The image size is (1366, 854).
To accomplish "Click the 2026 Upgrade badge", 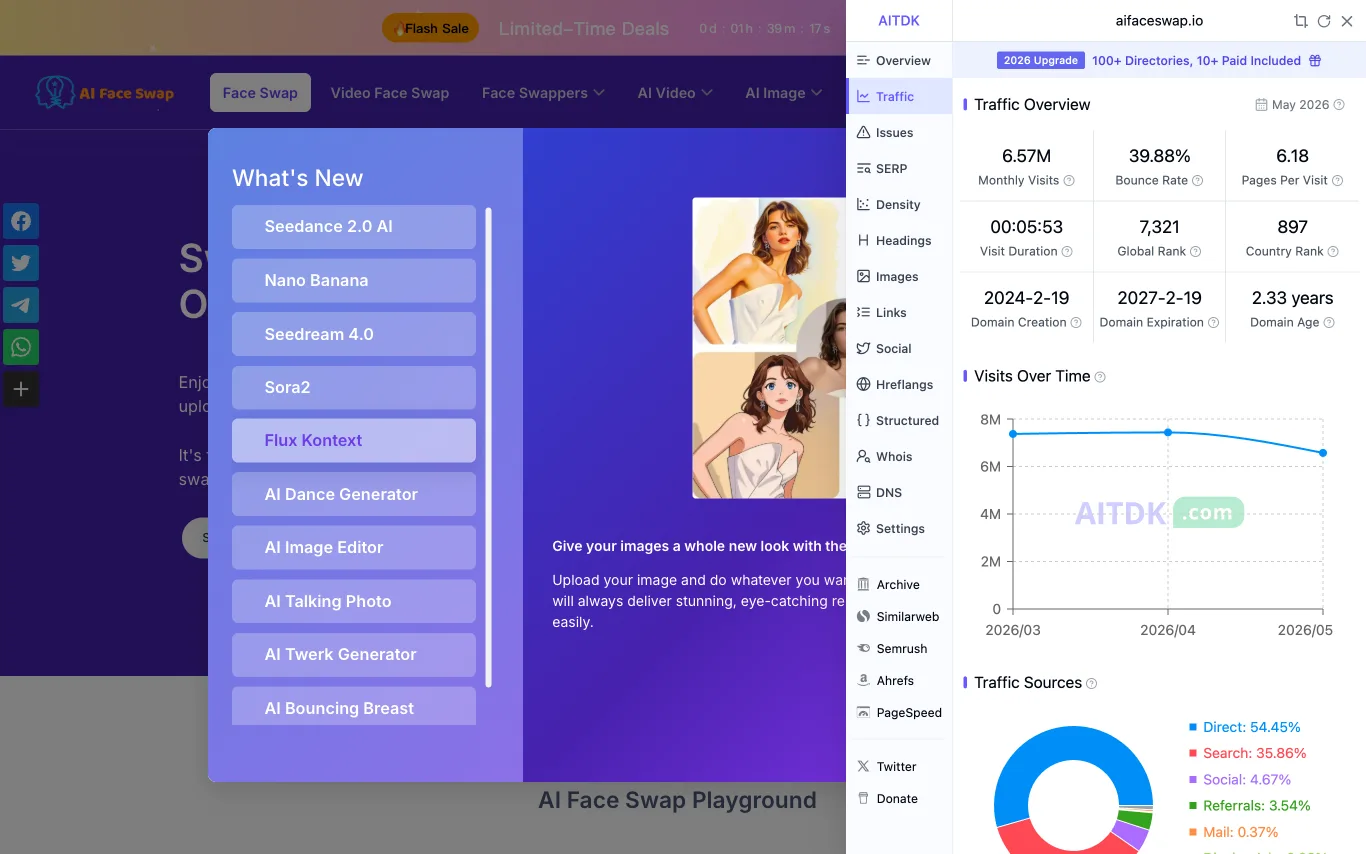I will tap(1041, 61).
